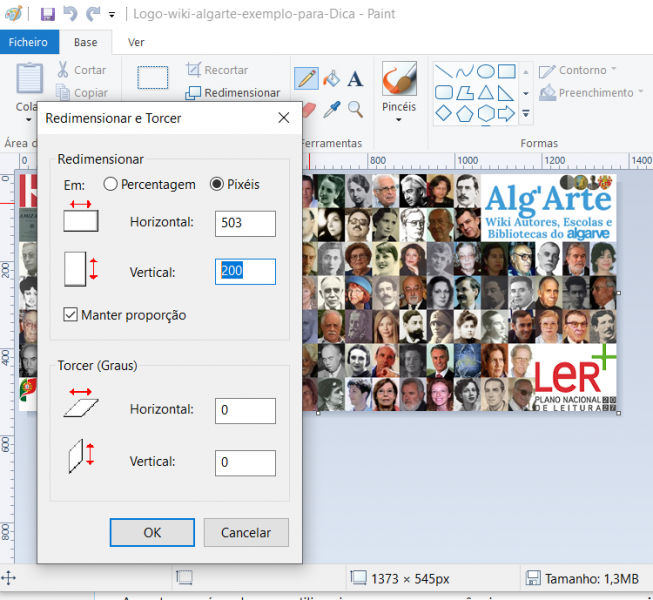The image size is (653, 600).
Task: Click the Torcer Vertical degrees field
Action: click(245, 463)
